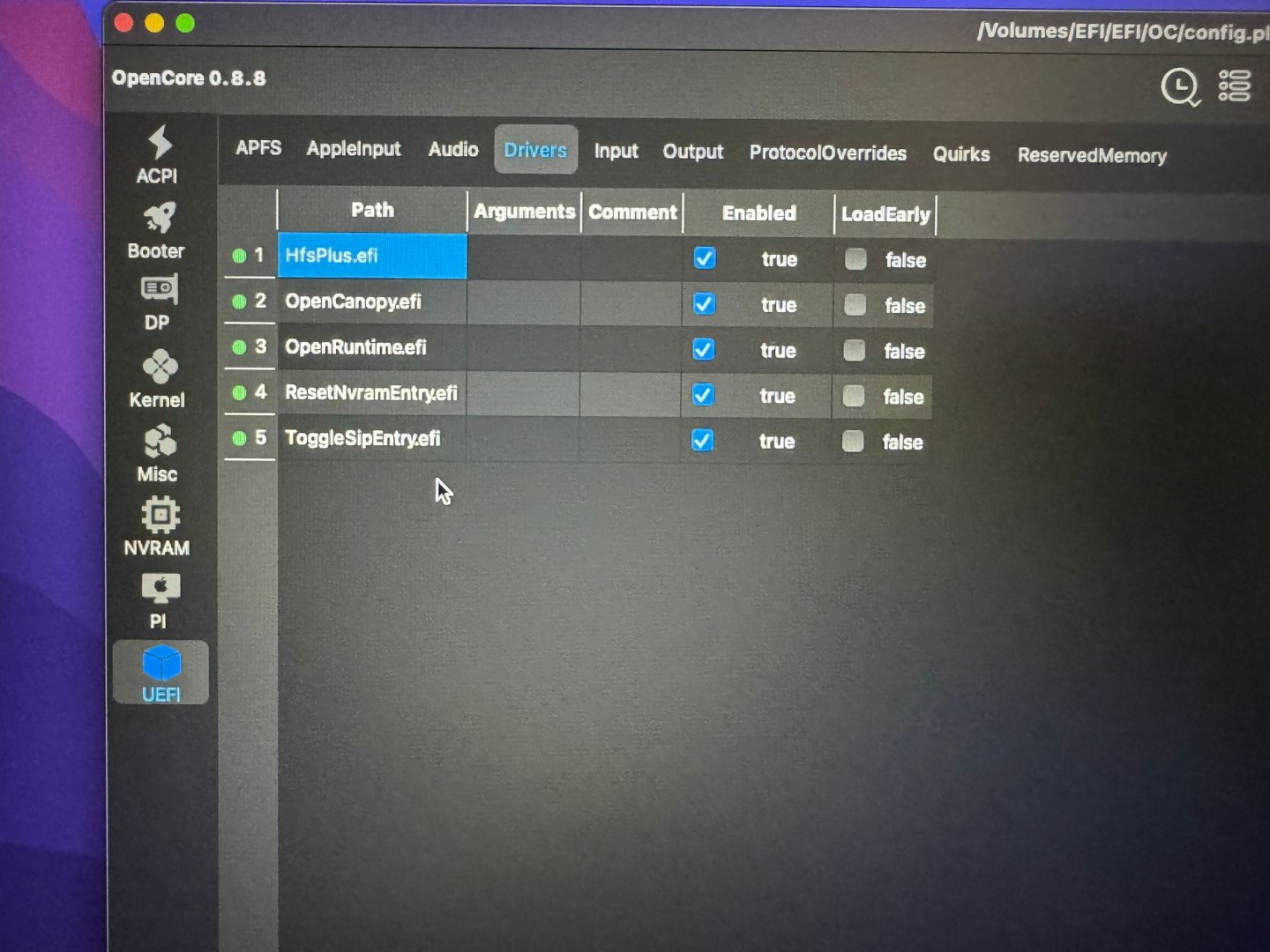Screen dimensions: 1270x952
Task: Enable LoadEarly for HfsPlus.efi
Action: pos(855,259)
